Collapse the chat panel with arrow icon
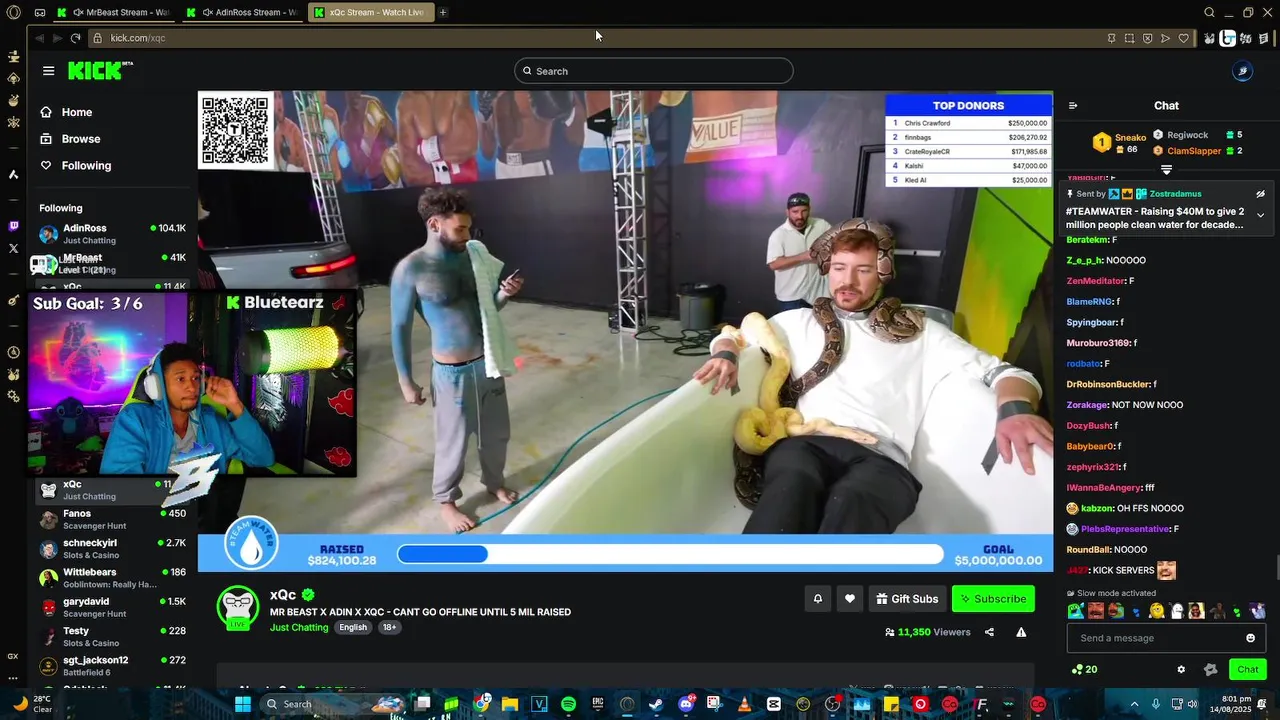The width and height of the screenshot is (1280, 720). click(x=1073, y=105)
